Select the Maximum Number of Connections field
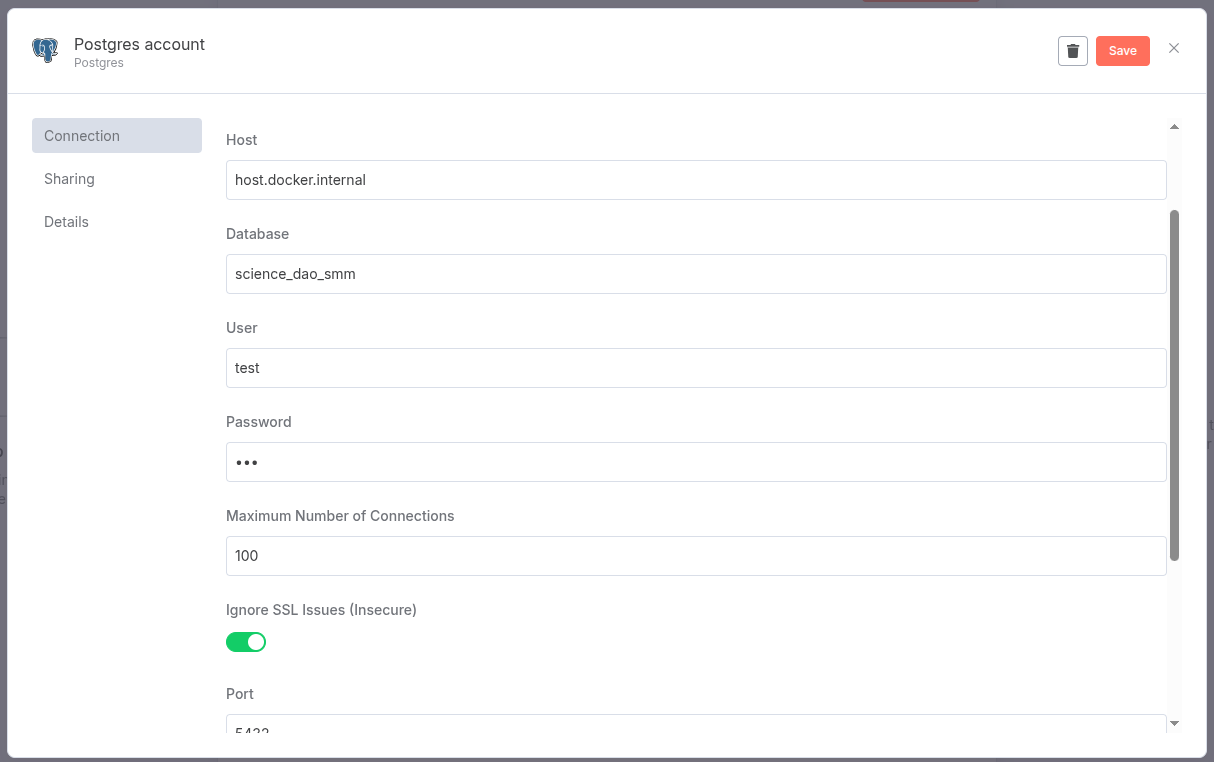Viewport: 1214px width, 762px height. [696, 556]
